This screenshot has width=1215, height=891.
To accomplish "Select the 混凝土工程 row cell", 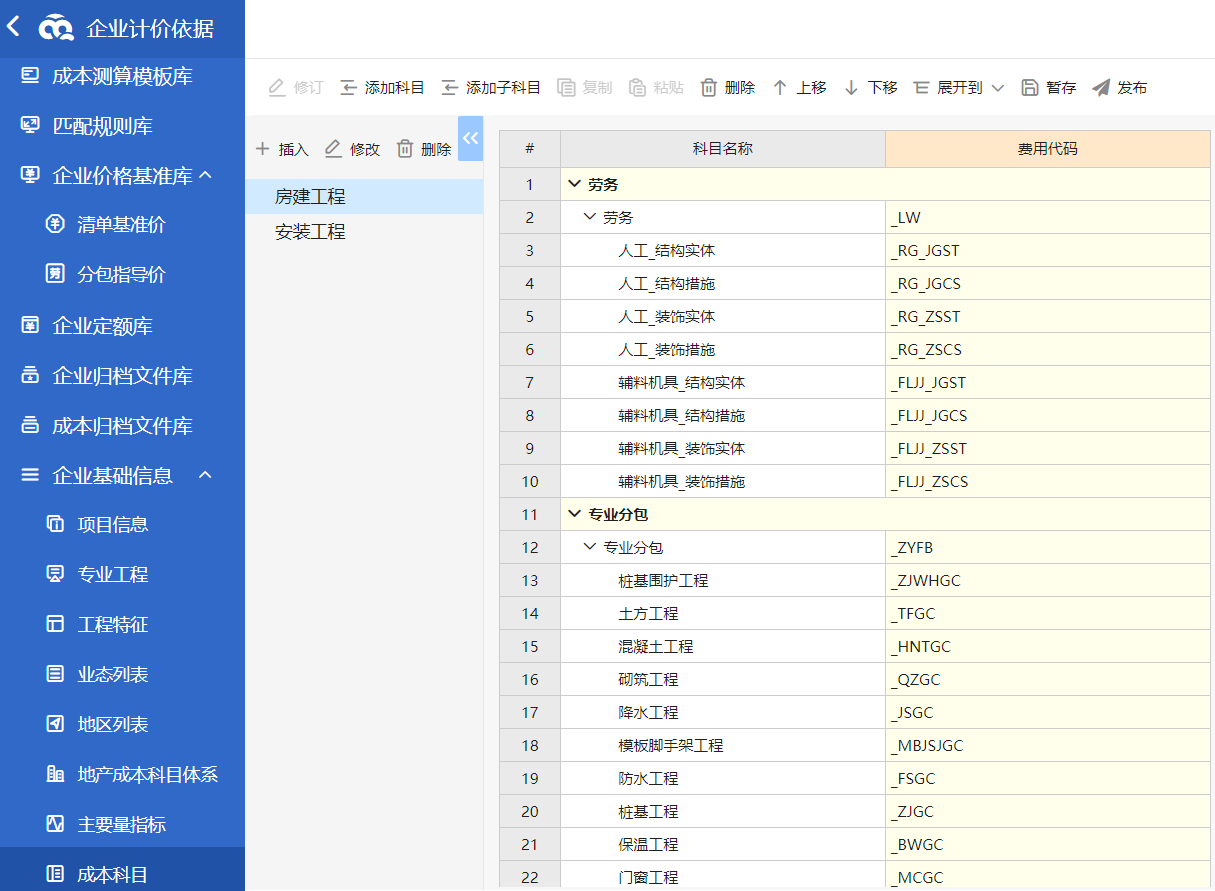I will point(656,647).
